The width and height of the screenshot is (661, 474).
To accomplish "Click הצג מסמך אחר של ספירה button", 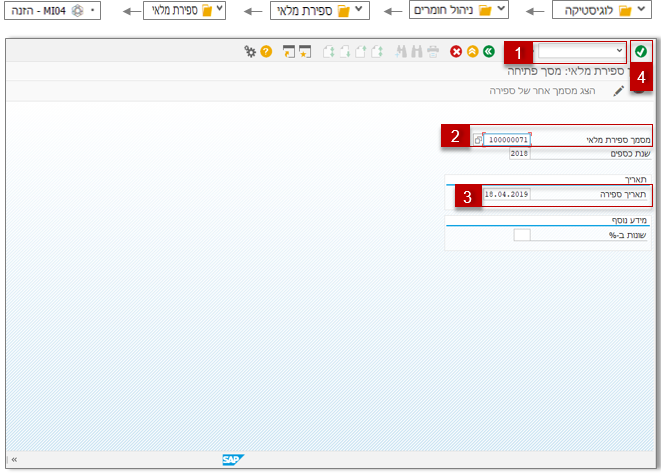I will pos(542,91).
